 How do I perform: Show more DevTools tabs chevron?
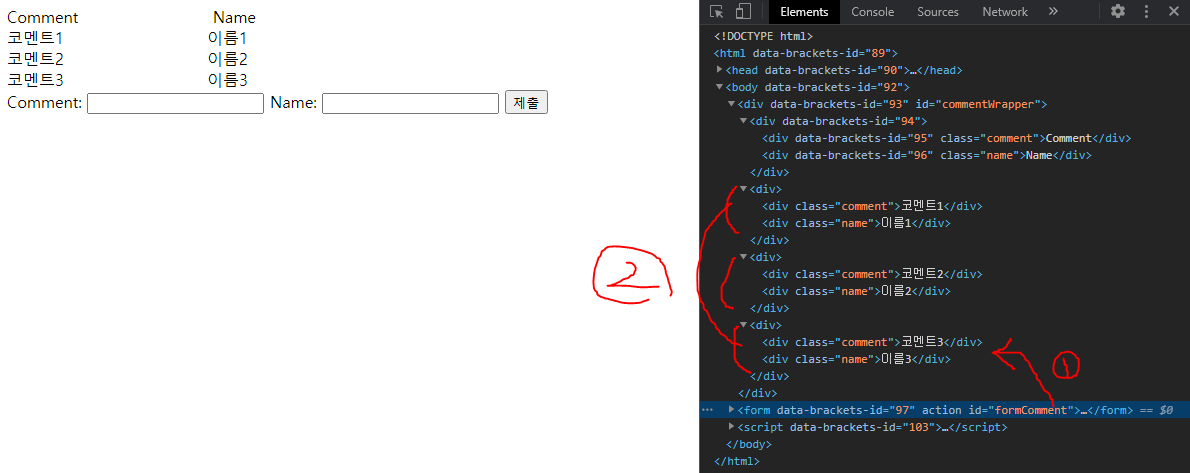tap(1053, 11)
